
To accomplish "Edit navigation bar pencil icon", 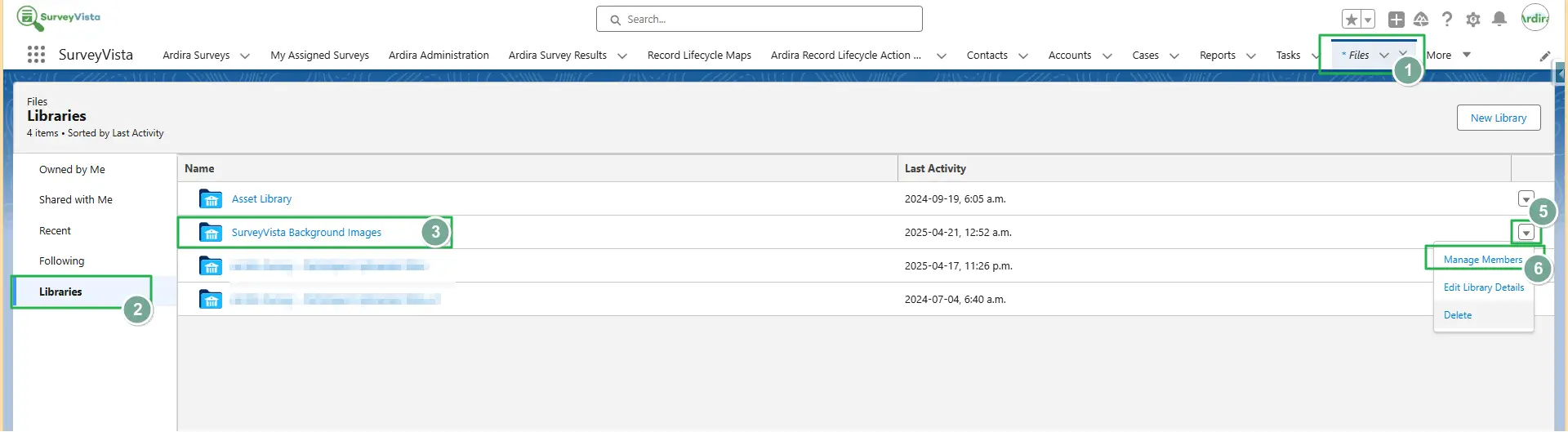I will [1545, 56].
